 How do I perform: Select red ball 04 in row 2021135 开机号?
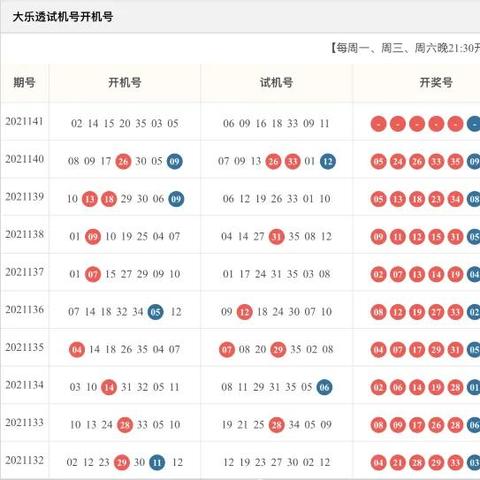77,350
